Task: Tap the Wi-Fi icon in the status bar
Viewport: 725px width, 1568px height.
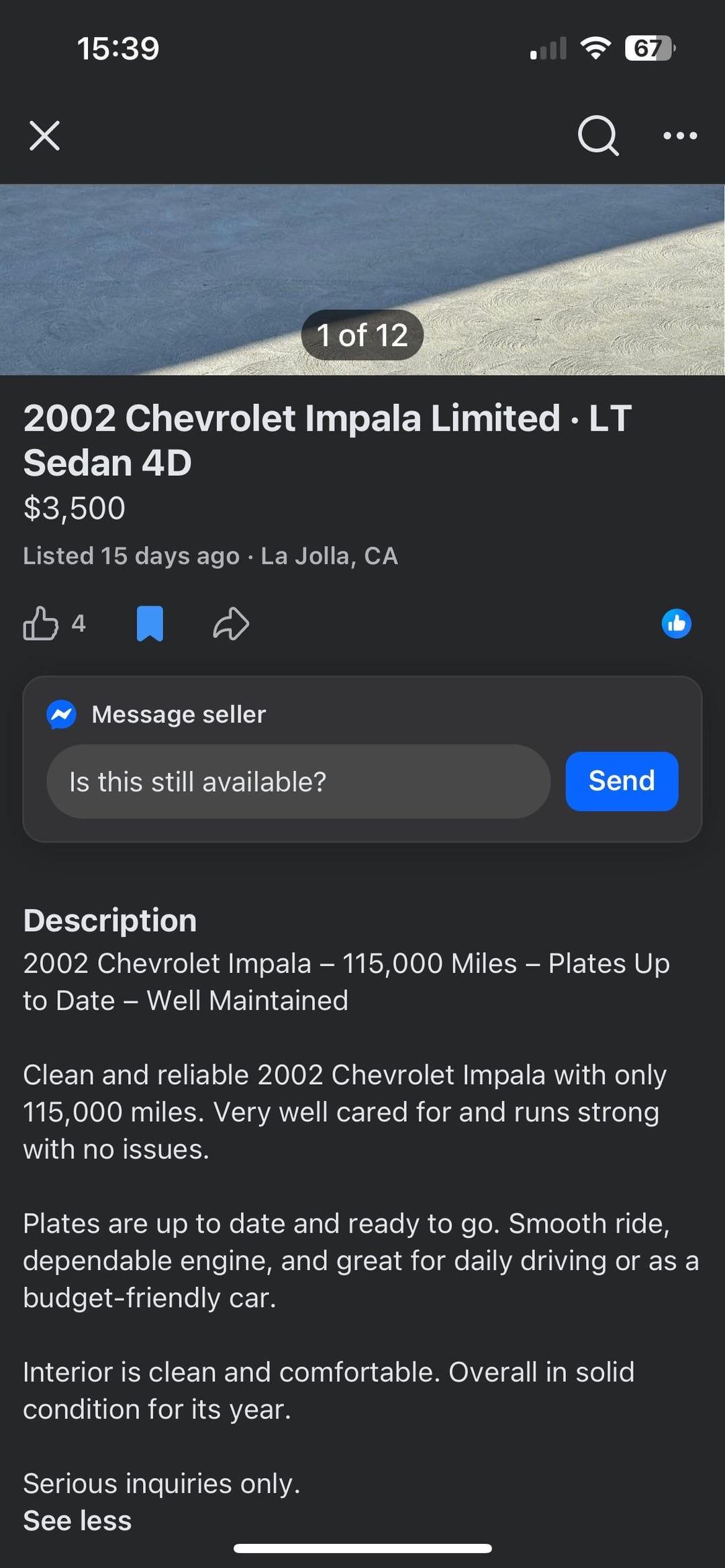Action: point(595,48)
